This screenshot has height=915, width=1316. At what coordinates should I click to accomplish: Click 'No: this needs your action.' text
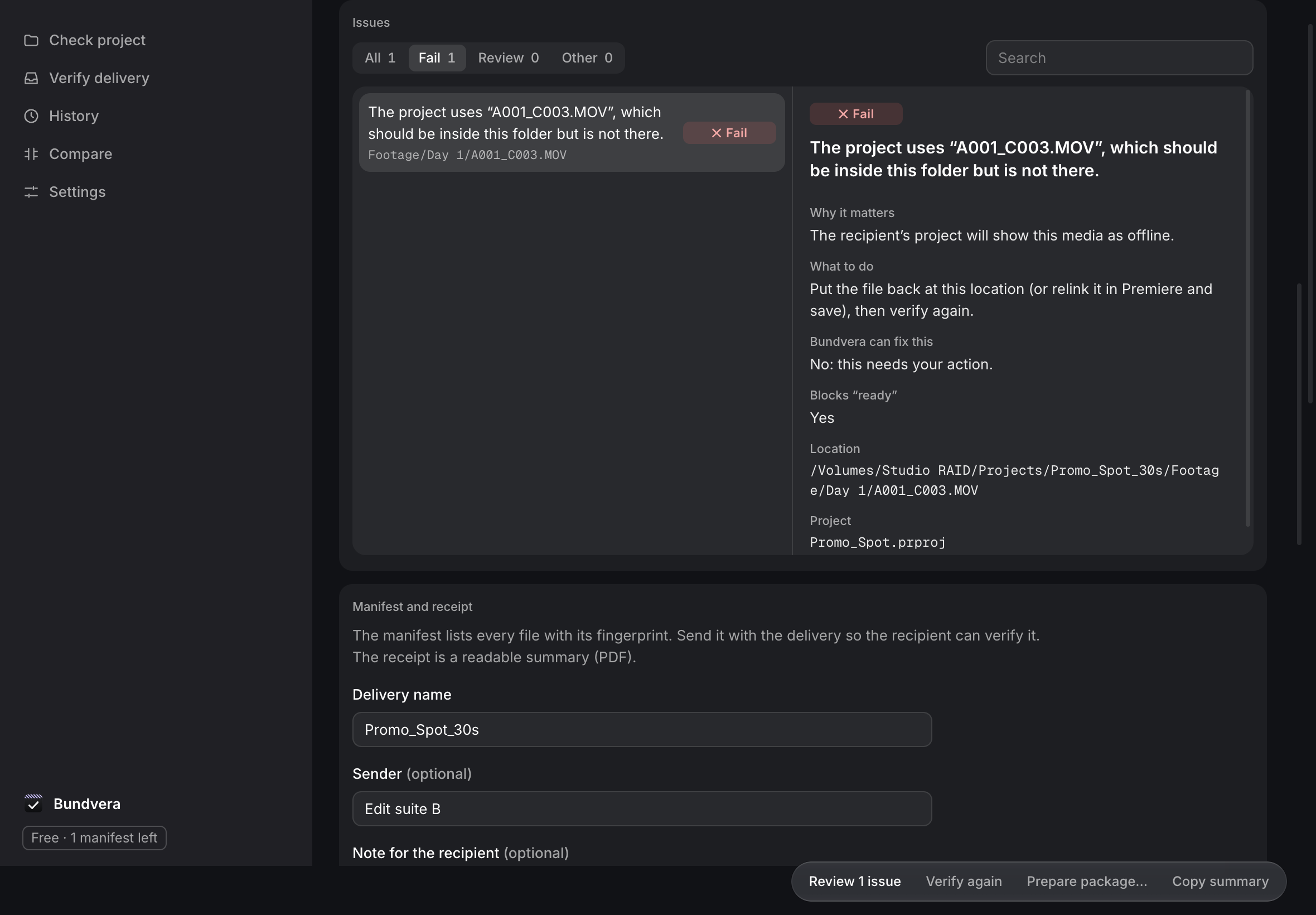coord(901,364)
